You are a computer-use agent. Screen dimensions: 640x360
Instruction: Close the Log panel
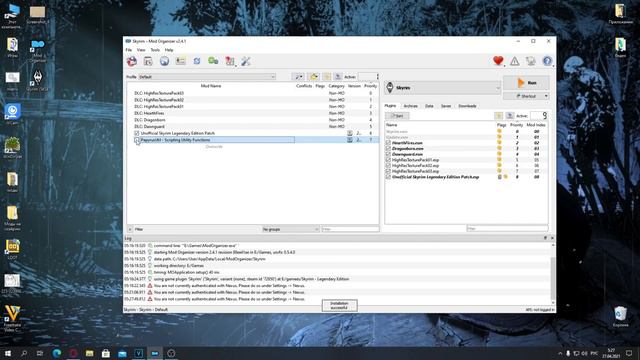(552, 238)
